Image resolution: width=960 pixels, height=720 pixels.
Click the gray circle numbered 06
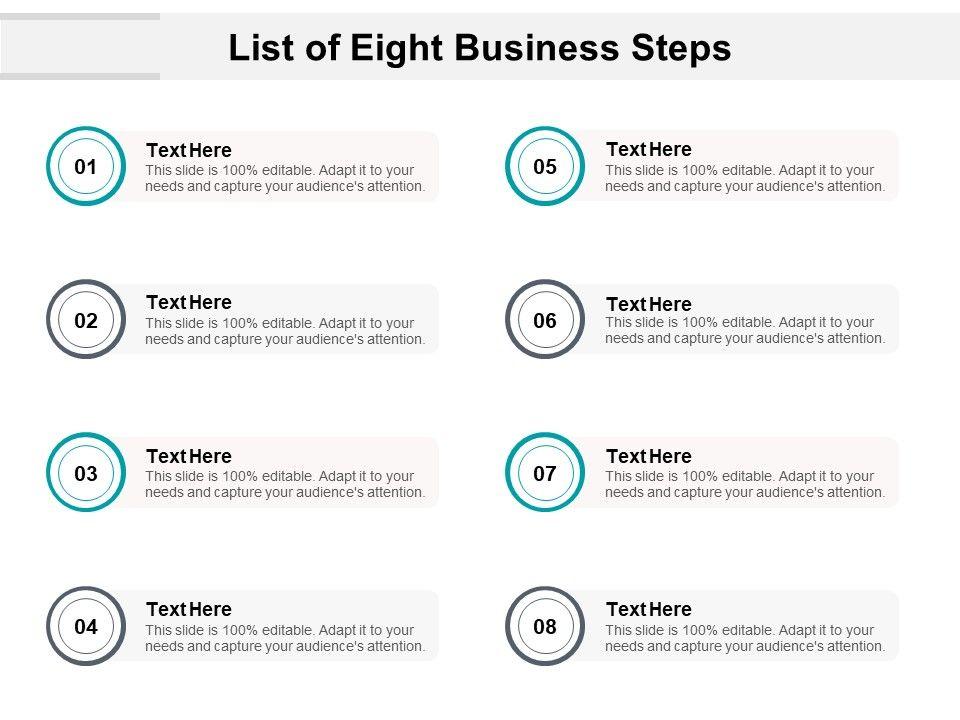click(545, 320)
